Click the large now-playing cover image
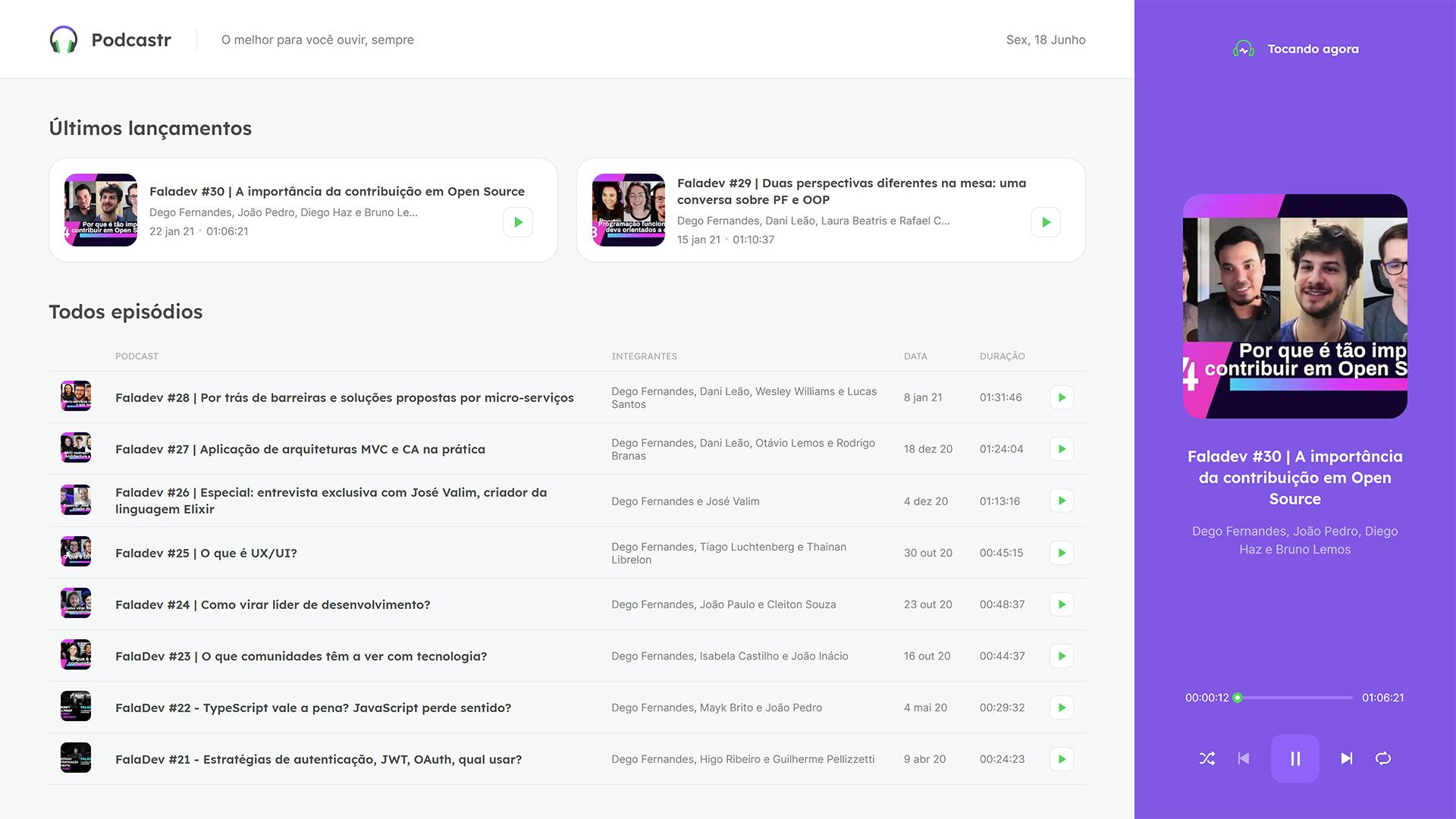The image size is (1456, 819). point(1295,306)
